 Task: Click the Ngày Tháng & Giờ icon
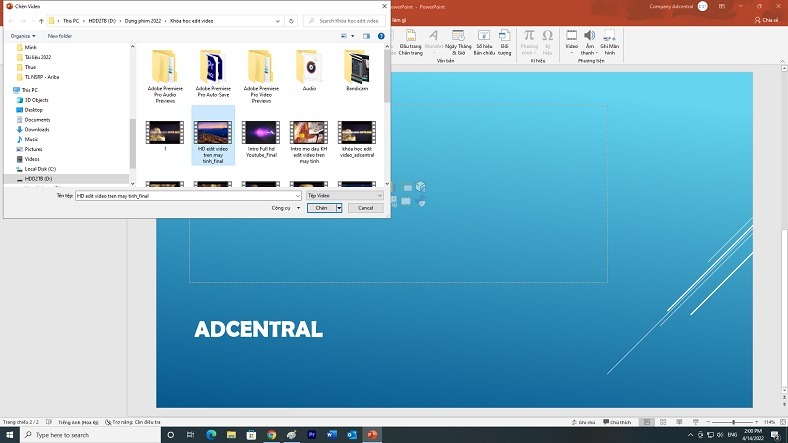[458, 36]
